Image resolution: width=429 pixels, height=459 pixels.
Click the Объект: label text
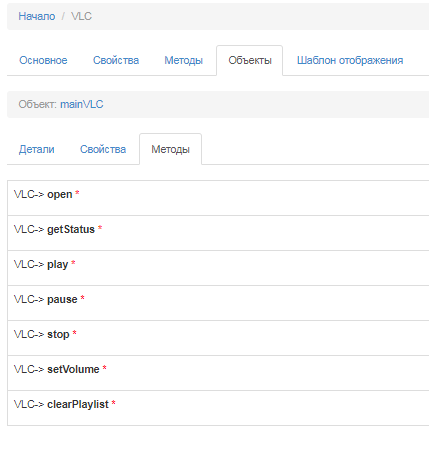(38, 104)
